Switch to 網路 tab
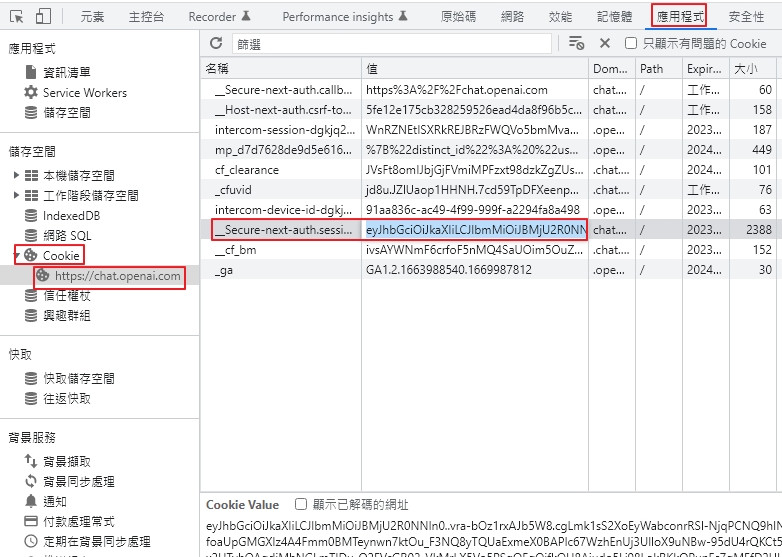This screenshot has width=782, height=557. click(512, 17)
